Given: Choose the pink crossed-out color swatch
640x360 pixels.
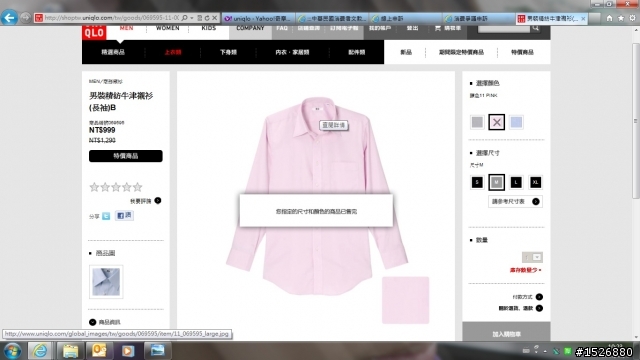Looking at the screenshot, I should [496, 122].
